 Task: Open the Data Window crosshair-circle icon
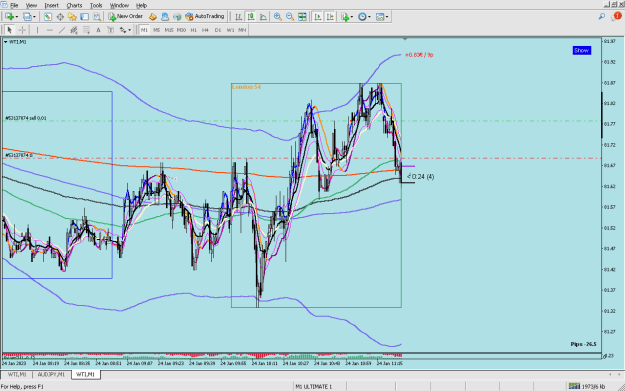60,17
